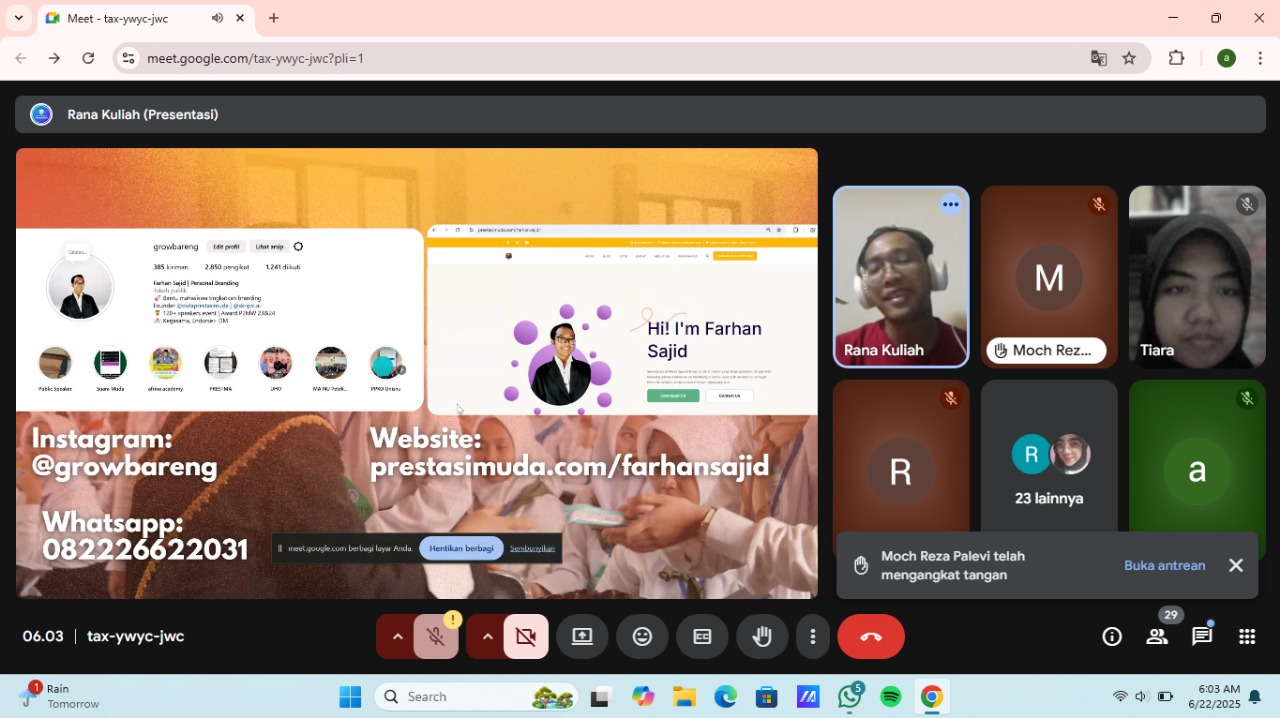Open more options on Rana Kuliah tile

950,205
